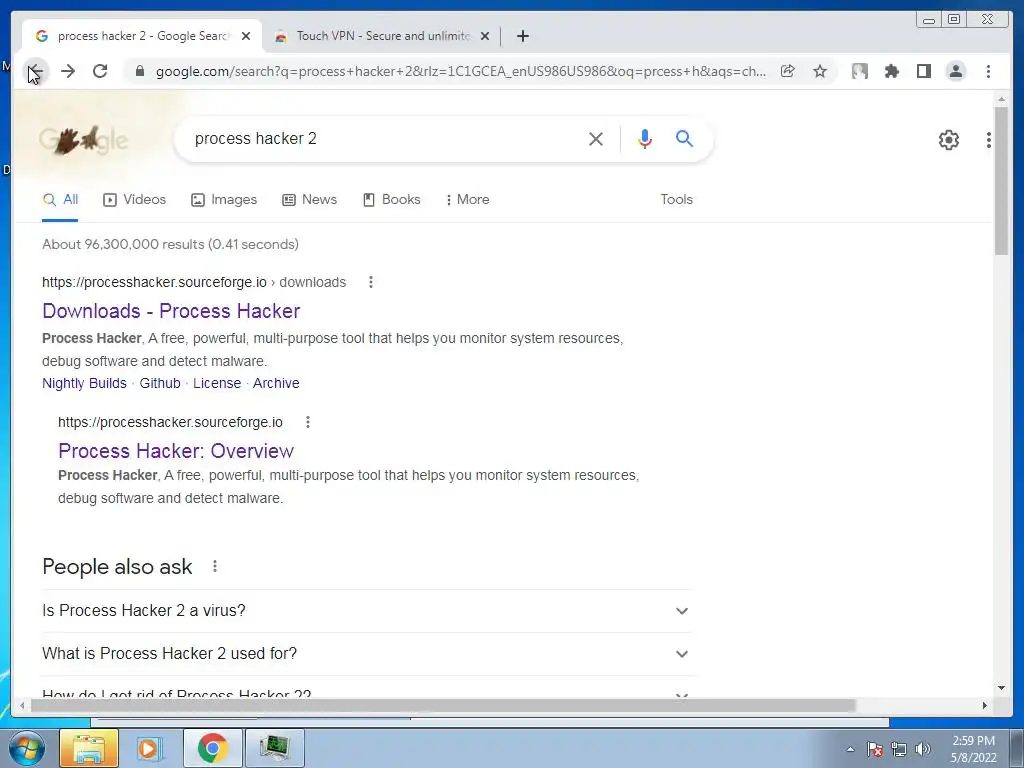1024x768 pixels.
Task: Launch Windows Media Player from taskbar
Action: (x=150, y=748)
